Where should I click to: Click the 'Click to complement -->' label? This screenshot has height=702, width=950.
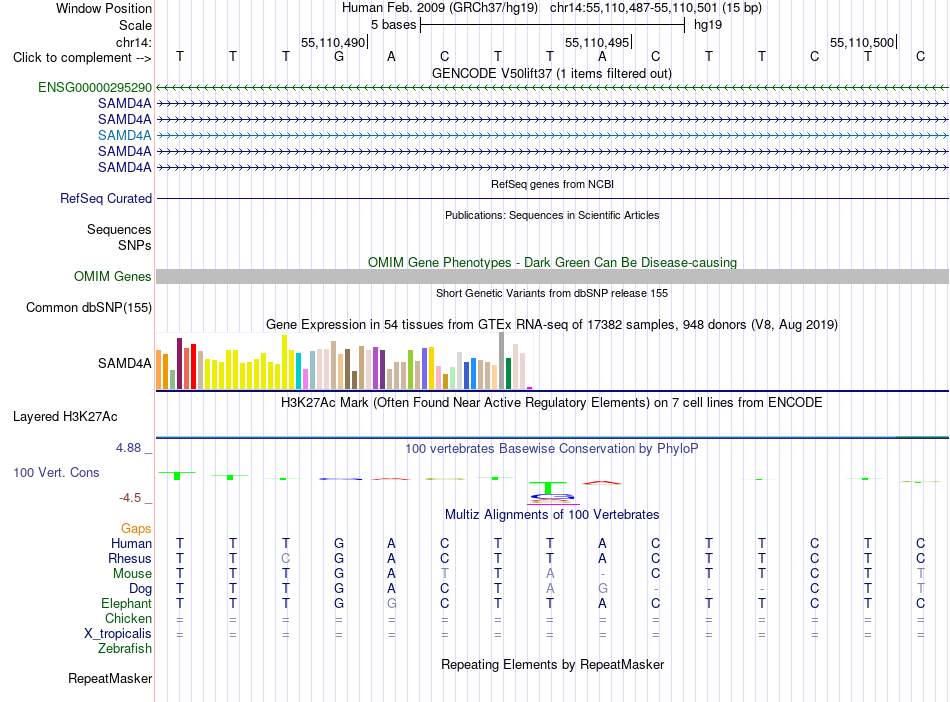coord(82,58)
